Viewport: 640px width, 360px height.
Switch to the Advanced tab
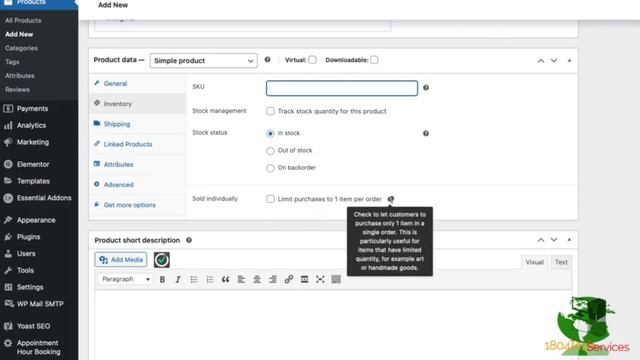click(138, 184)
